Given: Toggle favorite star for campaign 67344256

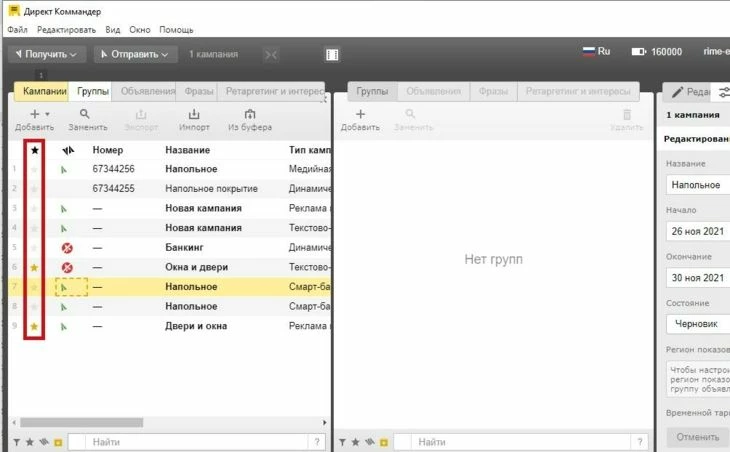Looking at the screenshot, I should 34,169.
